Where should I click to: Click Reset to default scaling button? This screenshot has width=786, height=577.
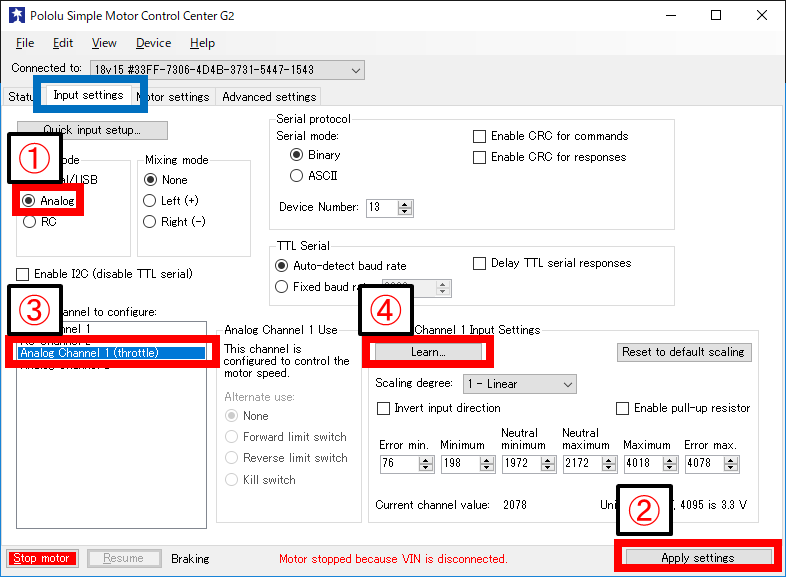(x=684, y=352)
